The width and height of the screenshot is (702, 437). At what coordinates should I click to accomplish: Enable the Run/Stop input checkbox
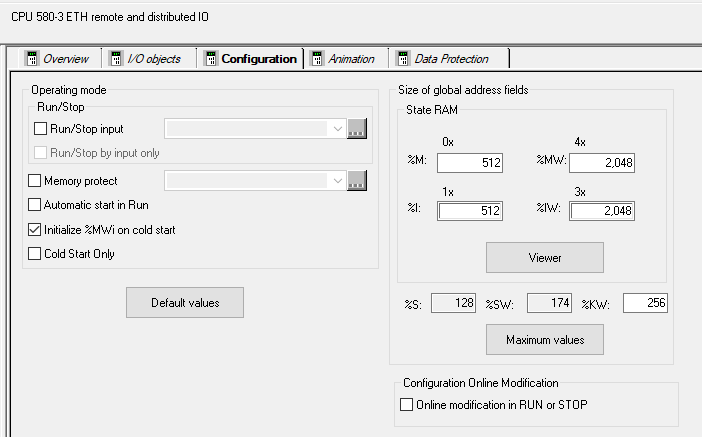[41, 129]
